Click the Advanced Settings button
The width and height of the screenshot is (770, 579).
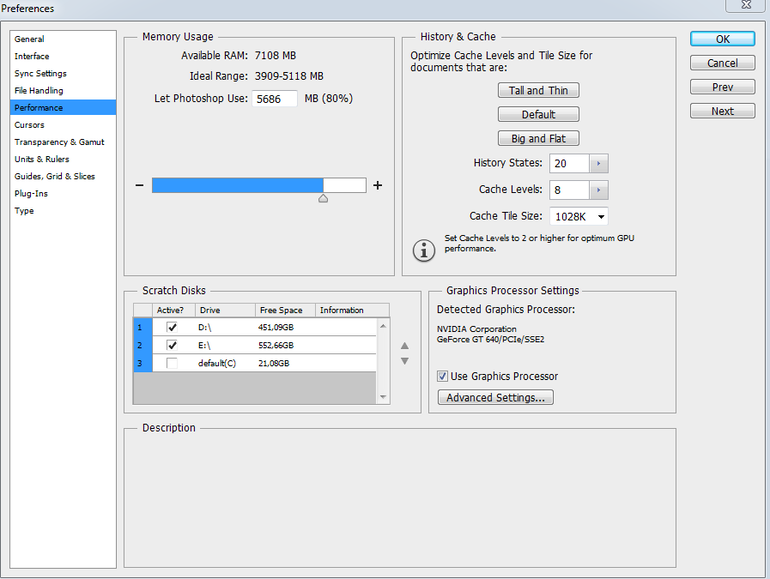[496, 398]
